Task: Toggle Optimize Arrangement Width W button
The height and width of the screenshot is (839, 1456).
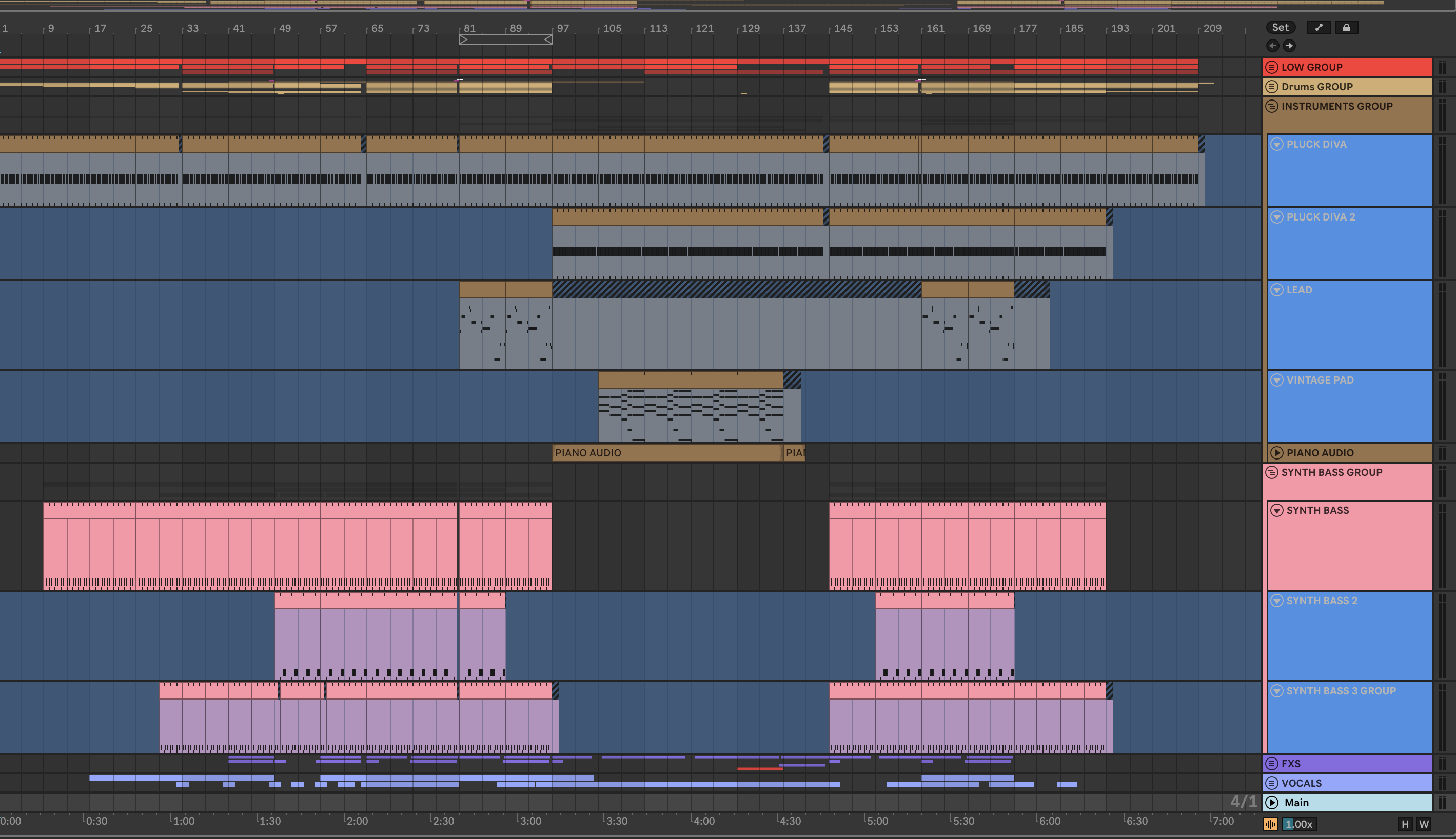Action: (1424, 824)
